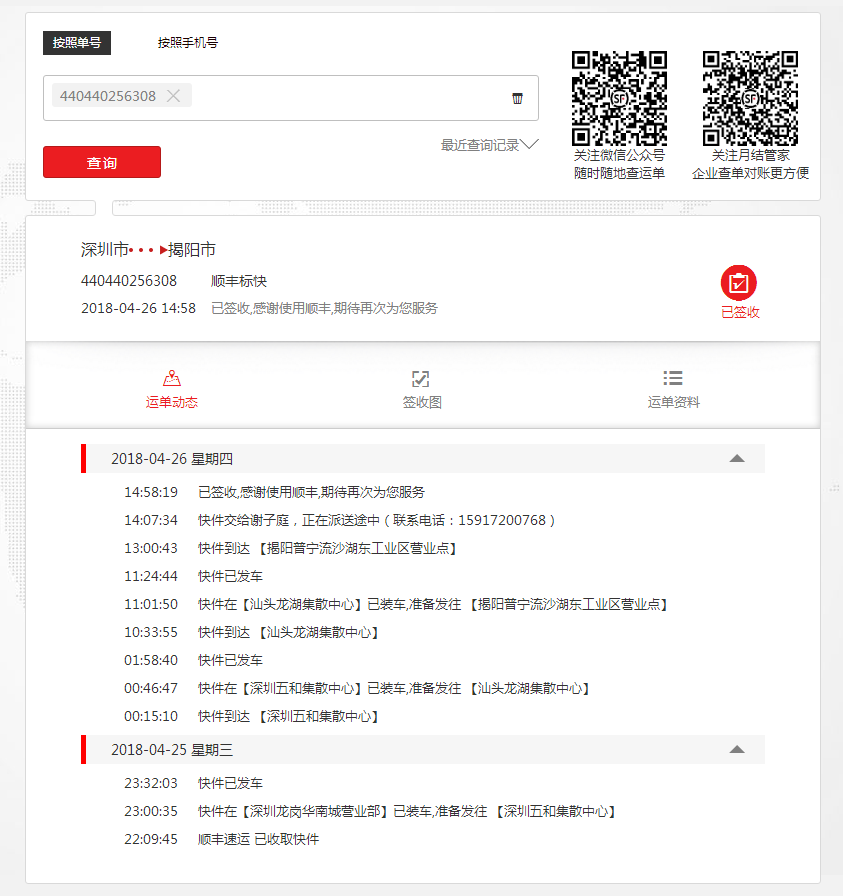Open the 运单动态 tracking tab icon
843x896 pixels.
pyautogui.click(x=171, y=378)
